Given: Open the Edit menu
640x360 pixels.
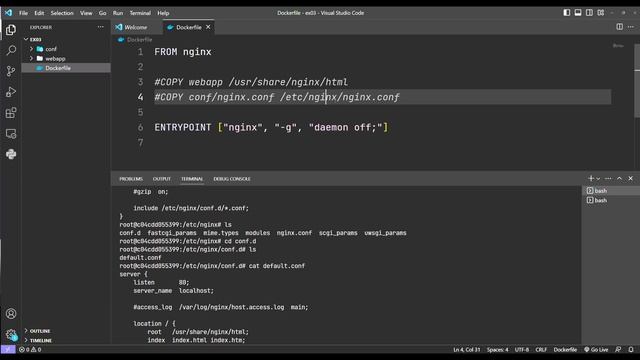Looking at the screenshot, I should [x=39, y=13].
